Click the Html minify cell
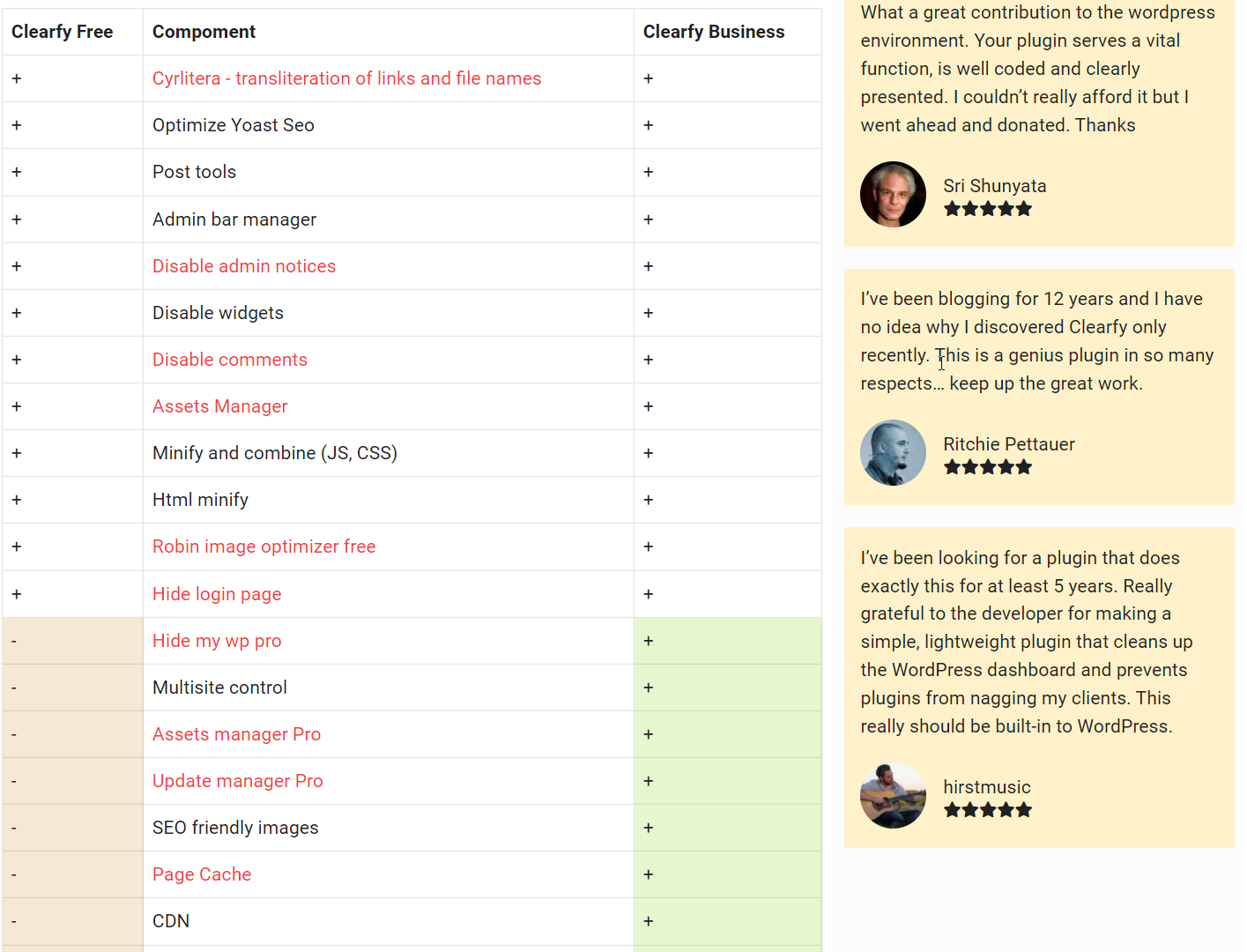This screenshot has height=952, width=1247. (x=388, y=500)
